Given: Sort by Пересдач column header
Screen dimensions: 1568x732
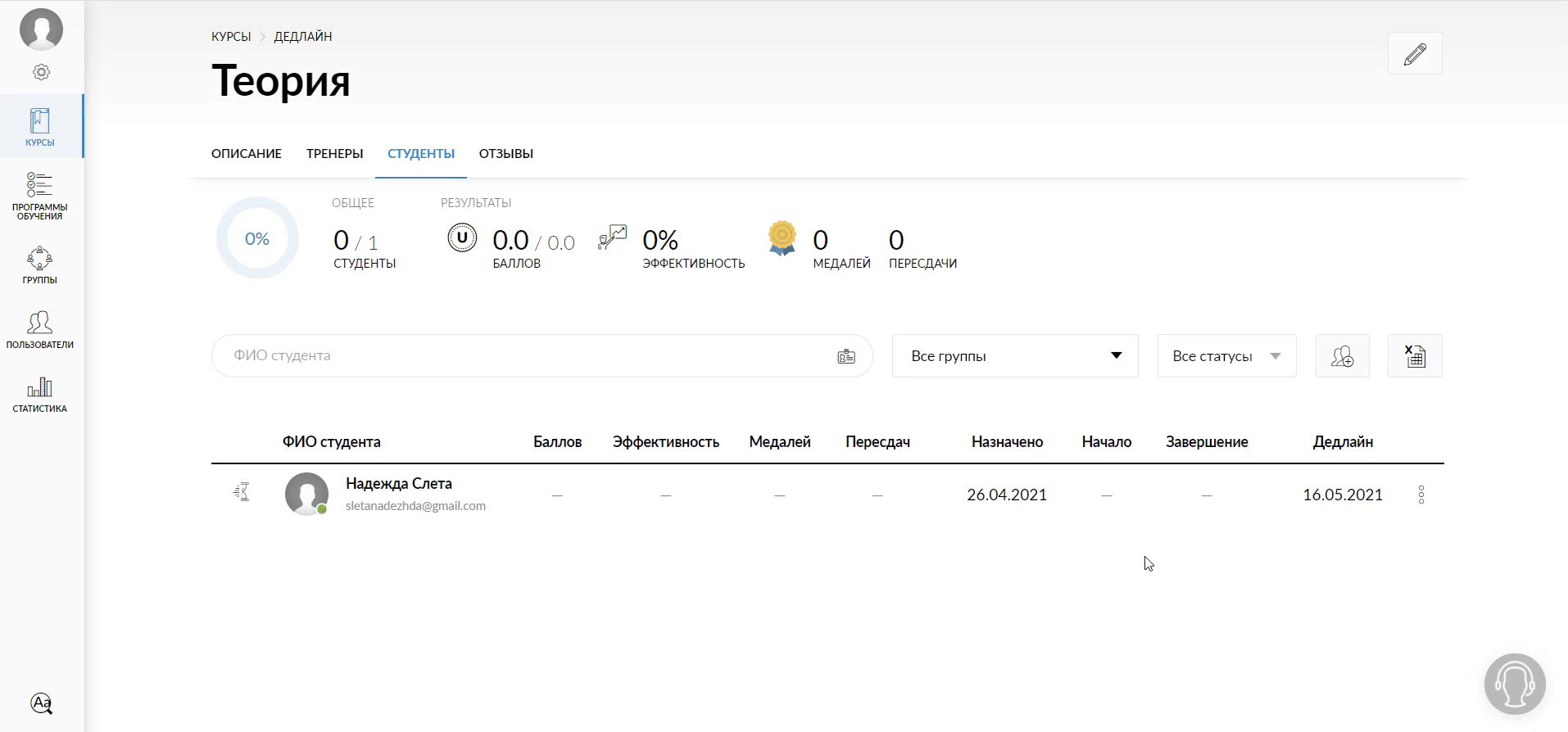Looking at the screenshot, I should [877, 442].
